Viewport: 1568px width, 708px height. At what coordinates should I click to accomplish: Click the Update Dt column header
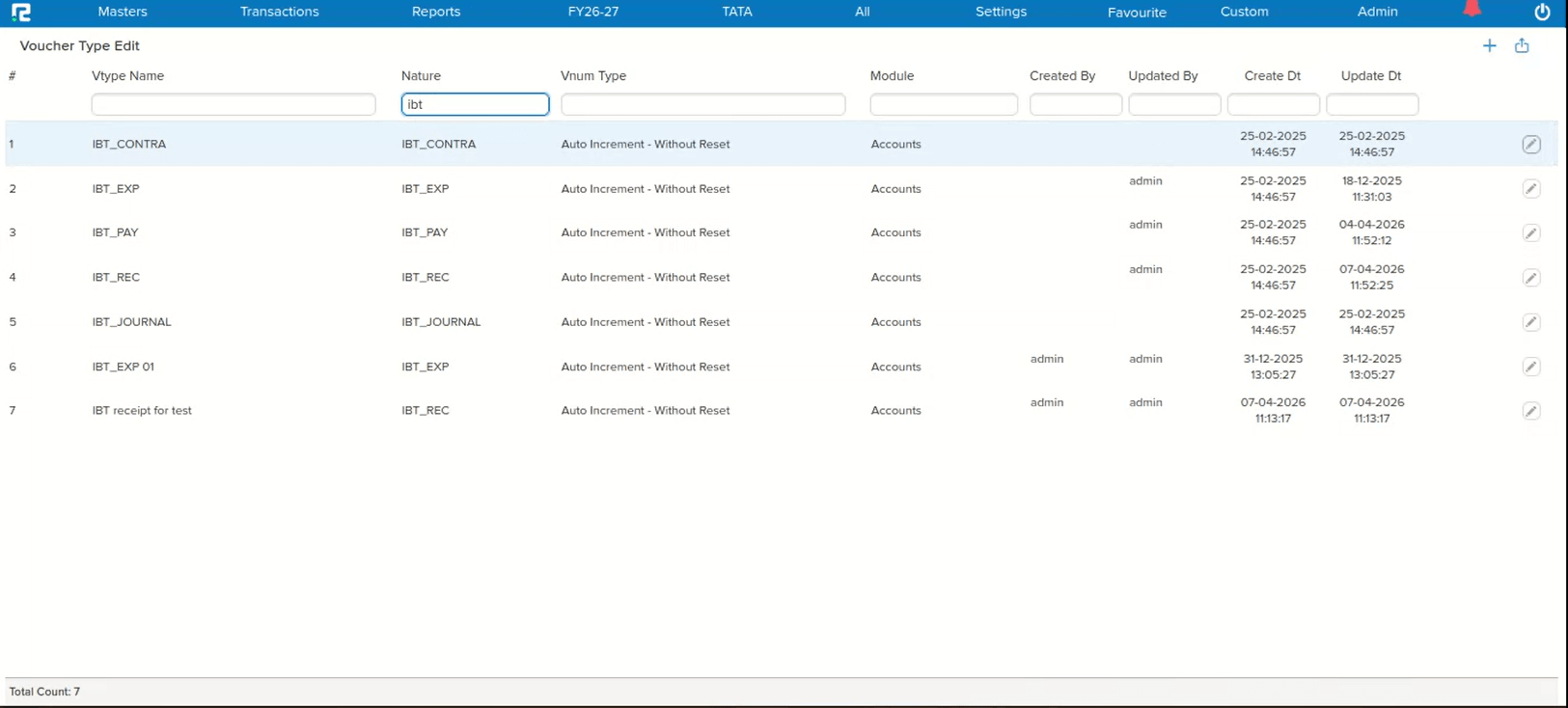(1370, 76)
